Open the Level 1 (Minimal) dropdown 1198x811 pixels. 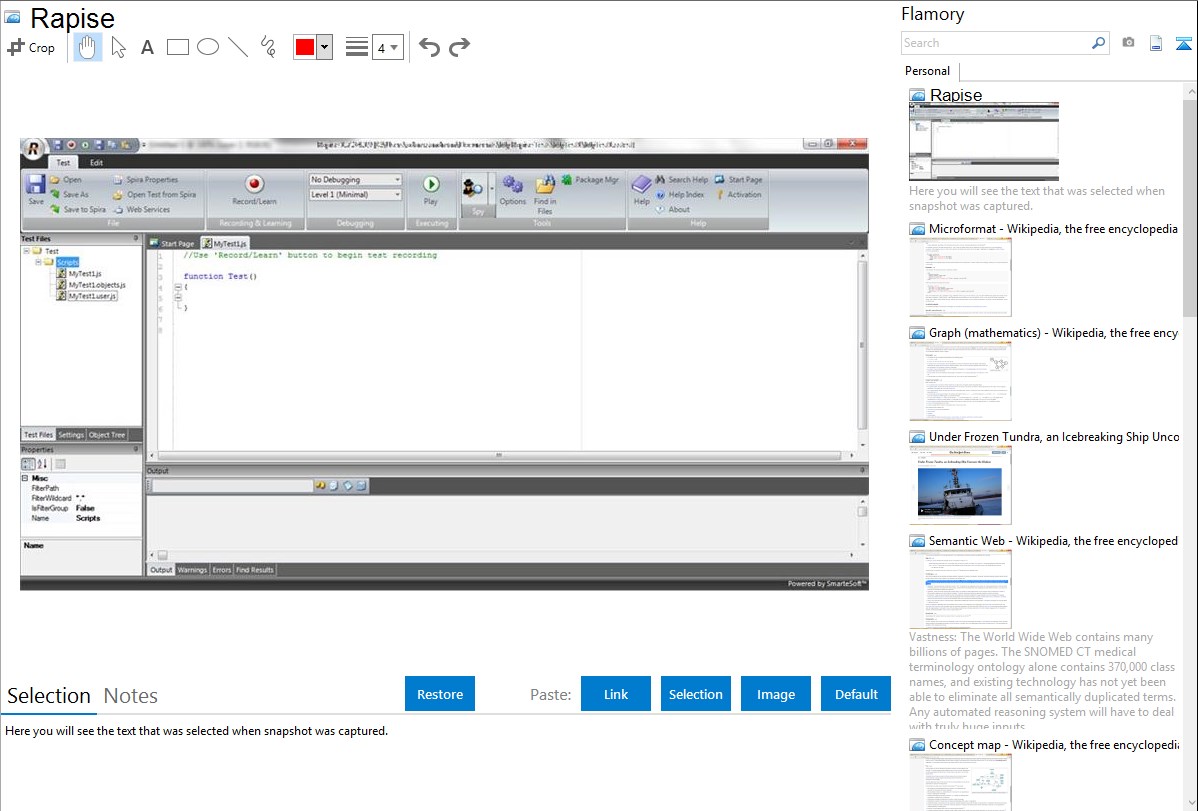point(355,195)
